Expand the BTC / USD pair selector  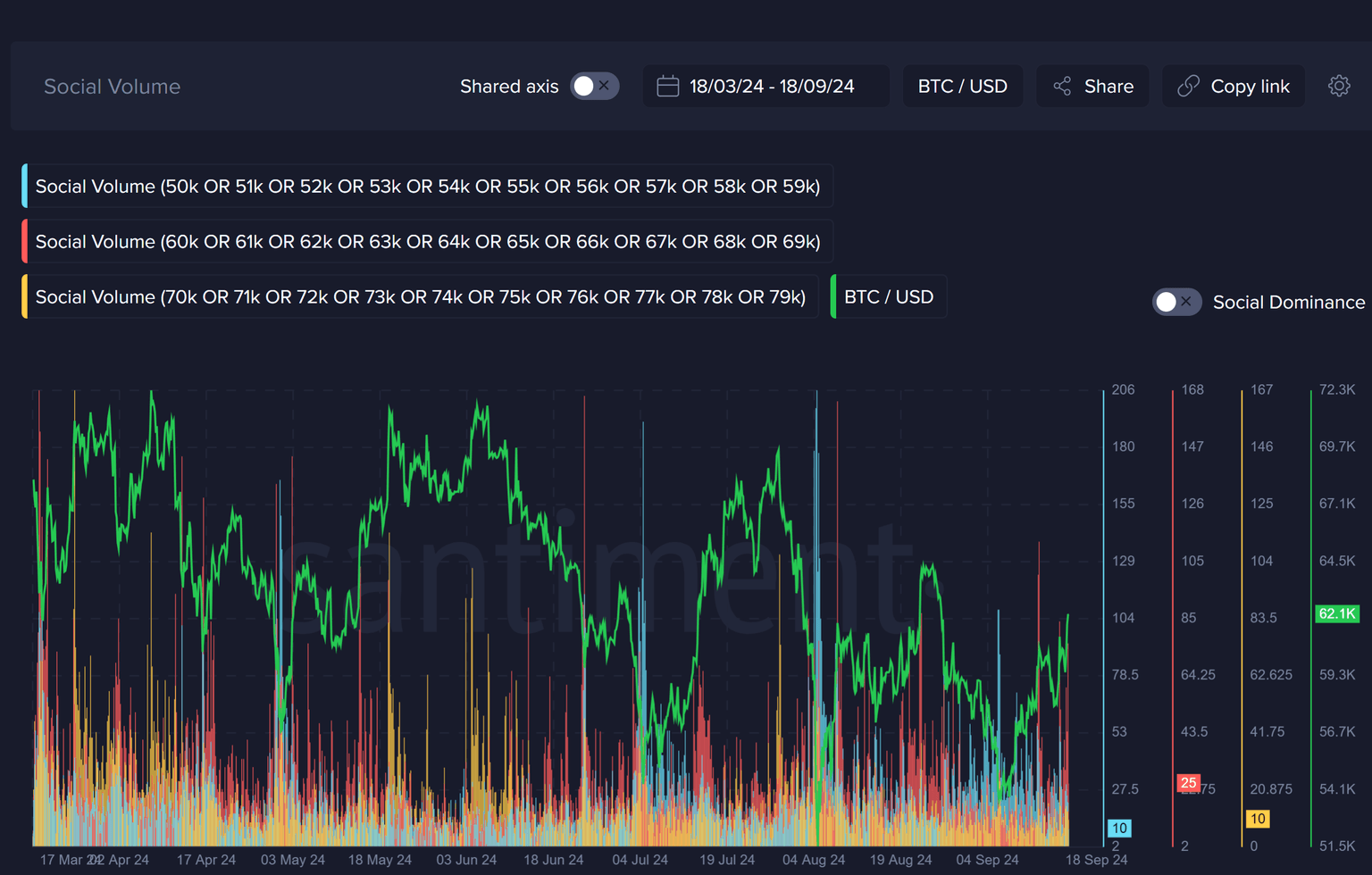[x=962, y=86]
